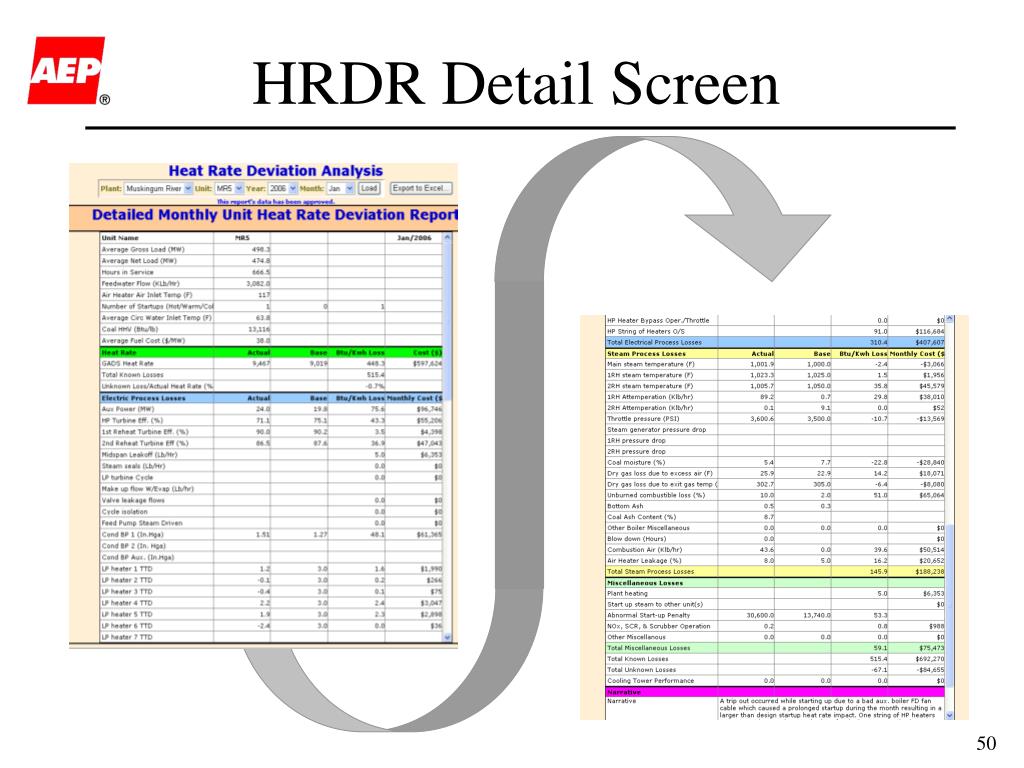This screenshot has width=1024, height=768.
Task: Select the Average Gross Load (MW) row
Action: [271, 249]
